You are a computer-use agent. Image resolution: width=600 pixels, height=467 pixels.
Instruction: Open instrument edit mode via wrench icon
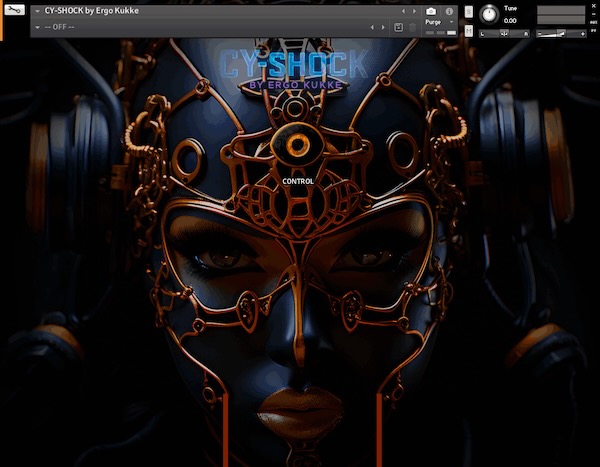12,11
